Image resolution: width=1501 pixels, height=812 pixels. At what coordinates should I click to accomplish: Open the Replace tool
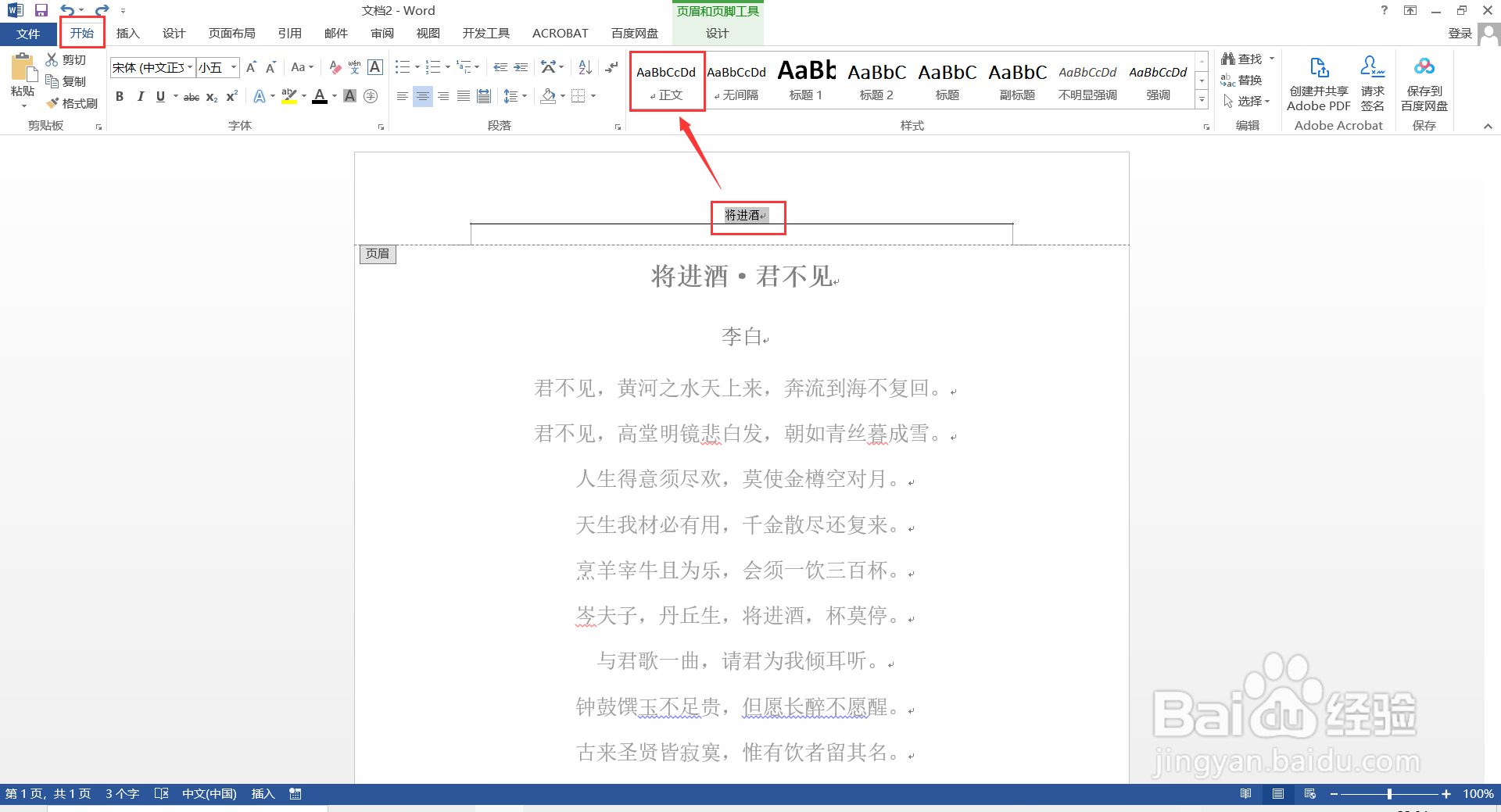click(1248, 80)
